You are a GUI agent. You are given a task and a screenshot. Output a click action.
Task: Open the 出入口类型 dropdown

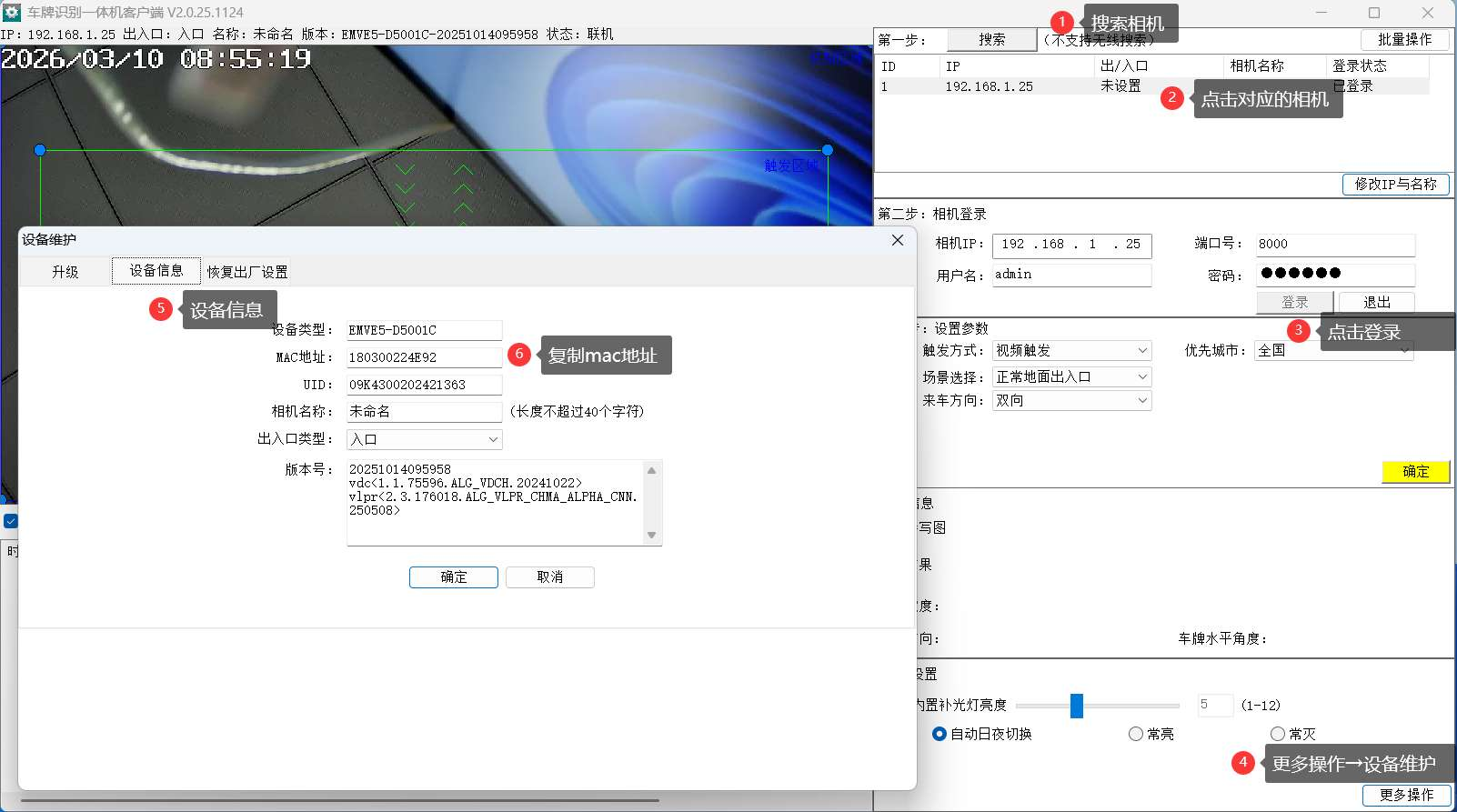pos(424,439)
